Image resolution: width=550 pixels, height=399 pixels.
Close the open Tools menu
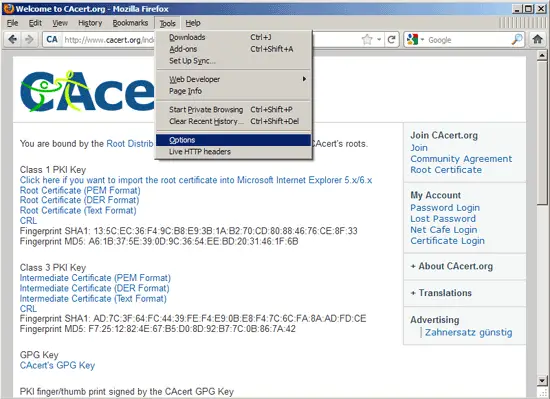point(167,23)
